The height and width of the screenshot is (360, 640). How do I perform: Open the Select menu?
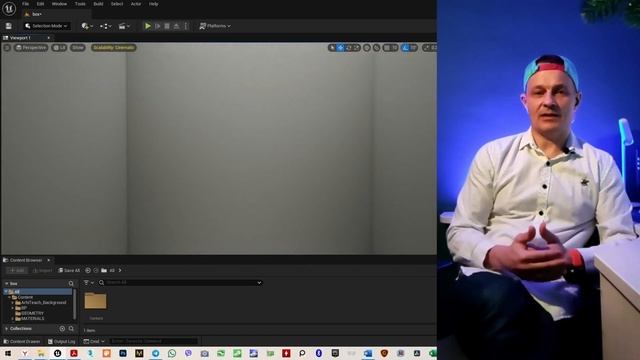tap(117, 4)
